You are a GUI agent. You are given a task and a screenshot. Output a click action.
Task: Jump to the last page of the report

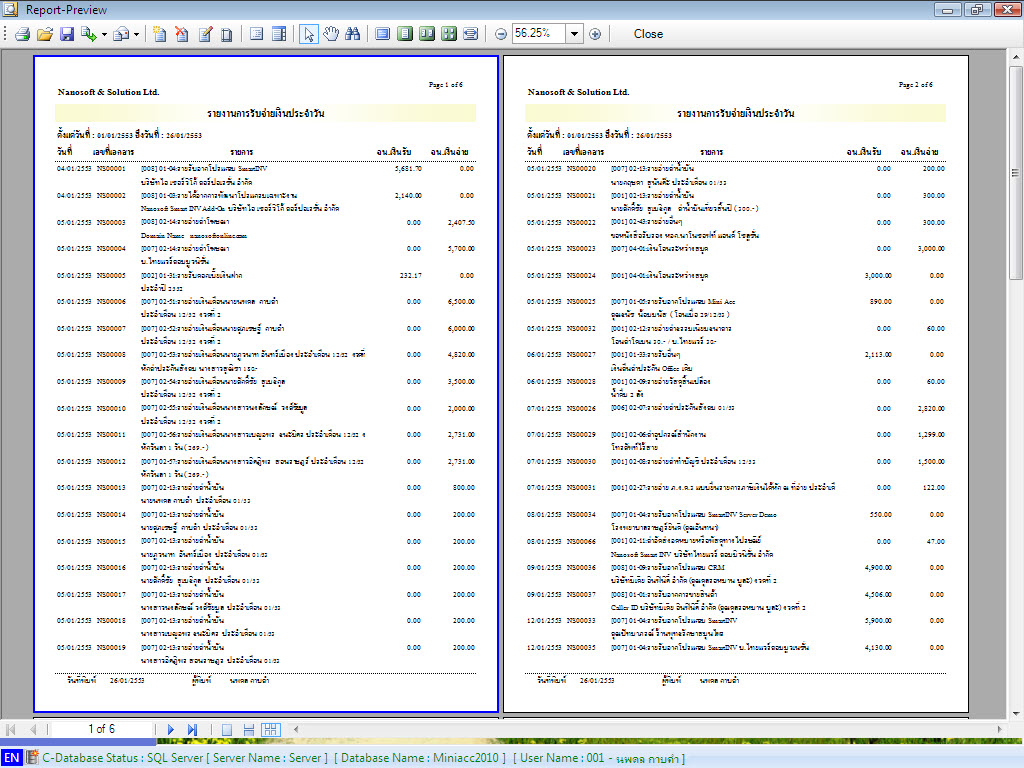tap(192, 729)
